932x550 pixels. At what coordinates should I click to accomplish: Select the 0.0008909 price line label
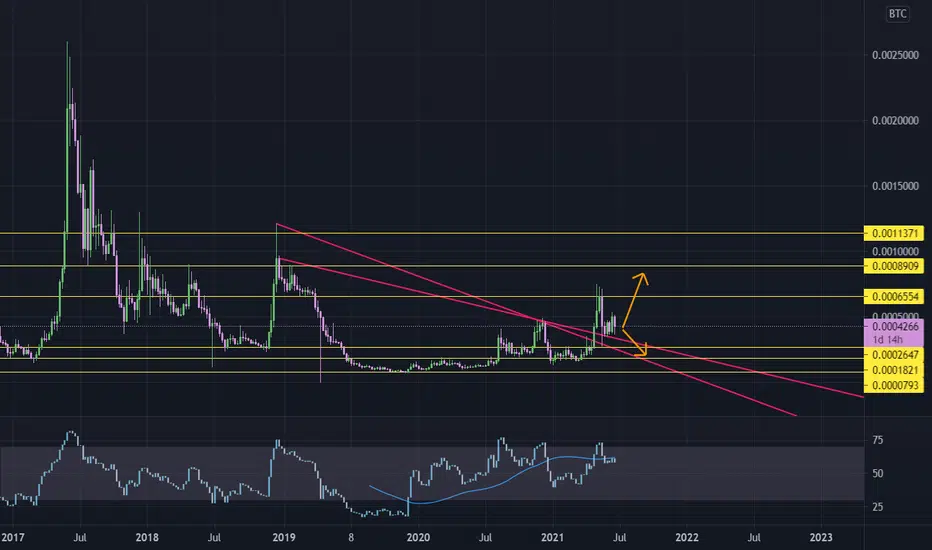(x=894, y=266)
